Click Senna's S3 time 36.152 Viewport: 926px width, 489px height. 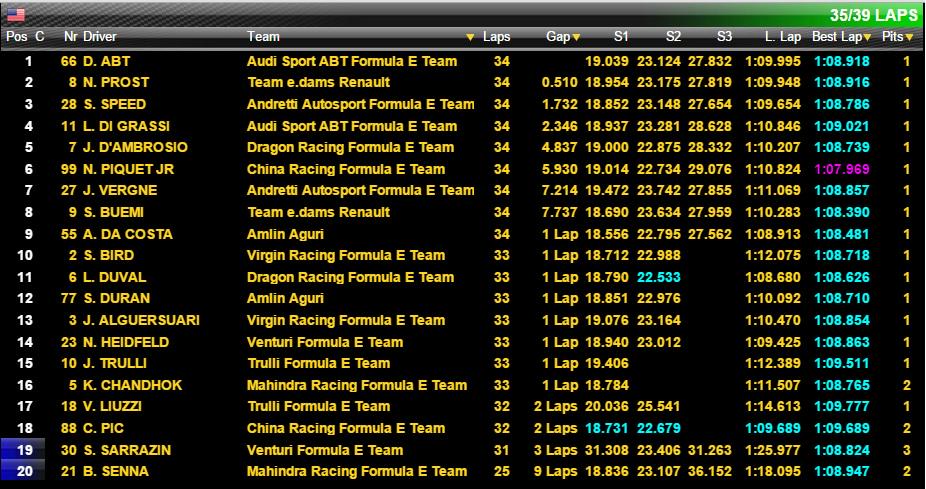click(x=710, y=472)
